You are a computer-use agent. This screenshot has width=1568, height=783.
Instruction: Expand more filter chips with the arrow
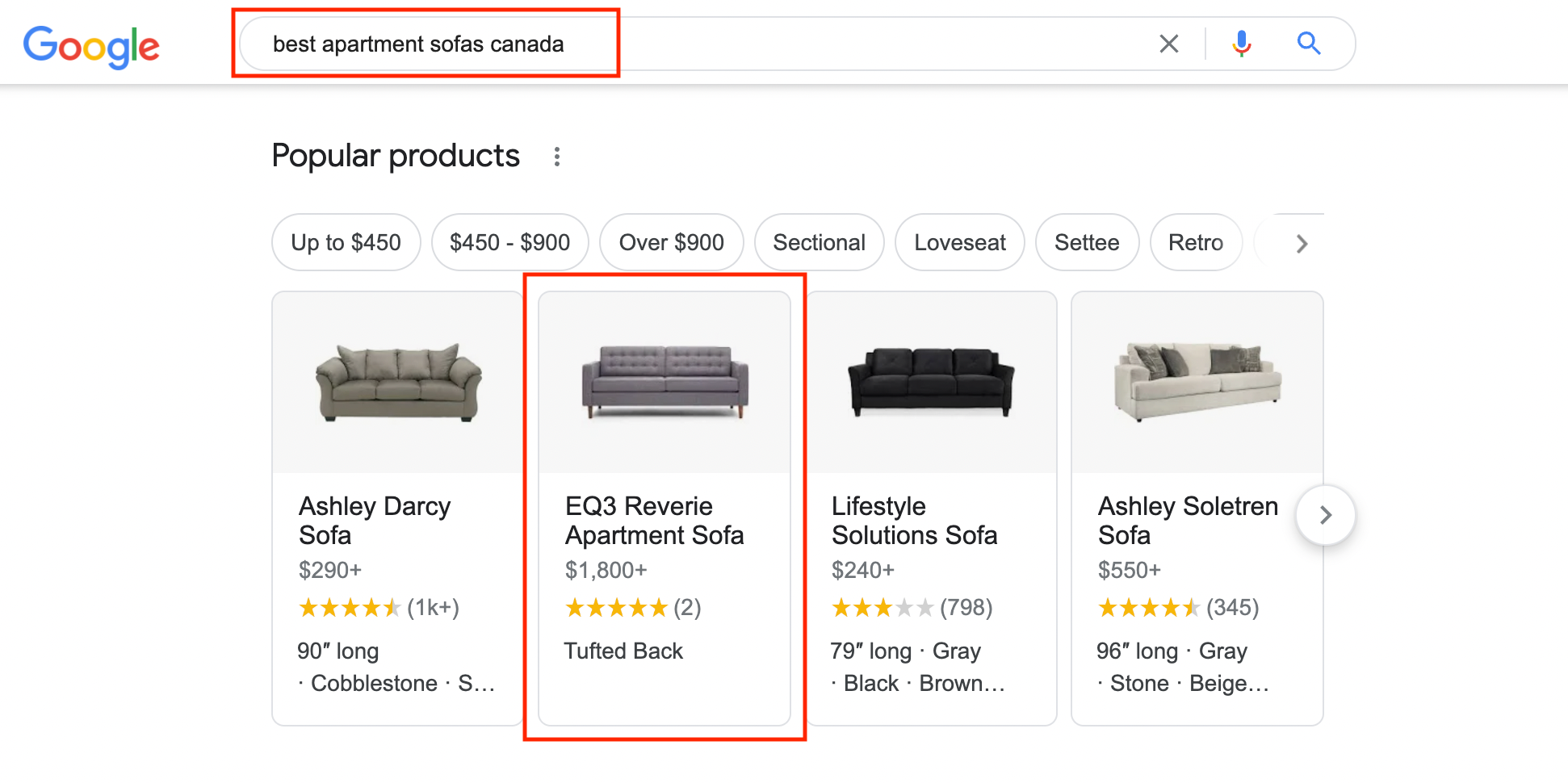1302,243
